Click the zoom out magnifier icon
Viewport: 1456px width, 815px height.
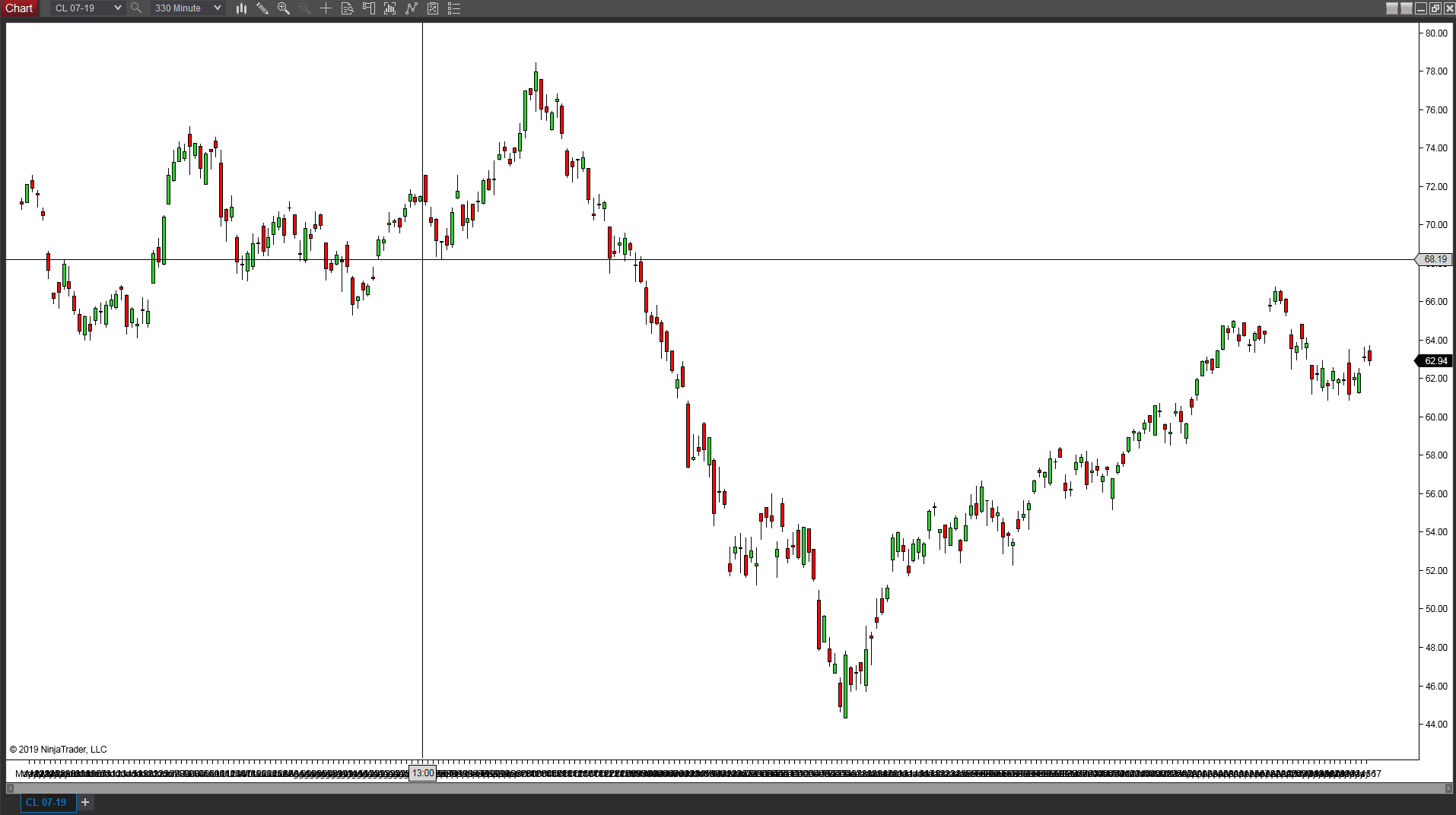305,8
